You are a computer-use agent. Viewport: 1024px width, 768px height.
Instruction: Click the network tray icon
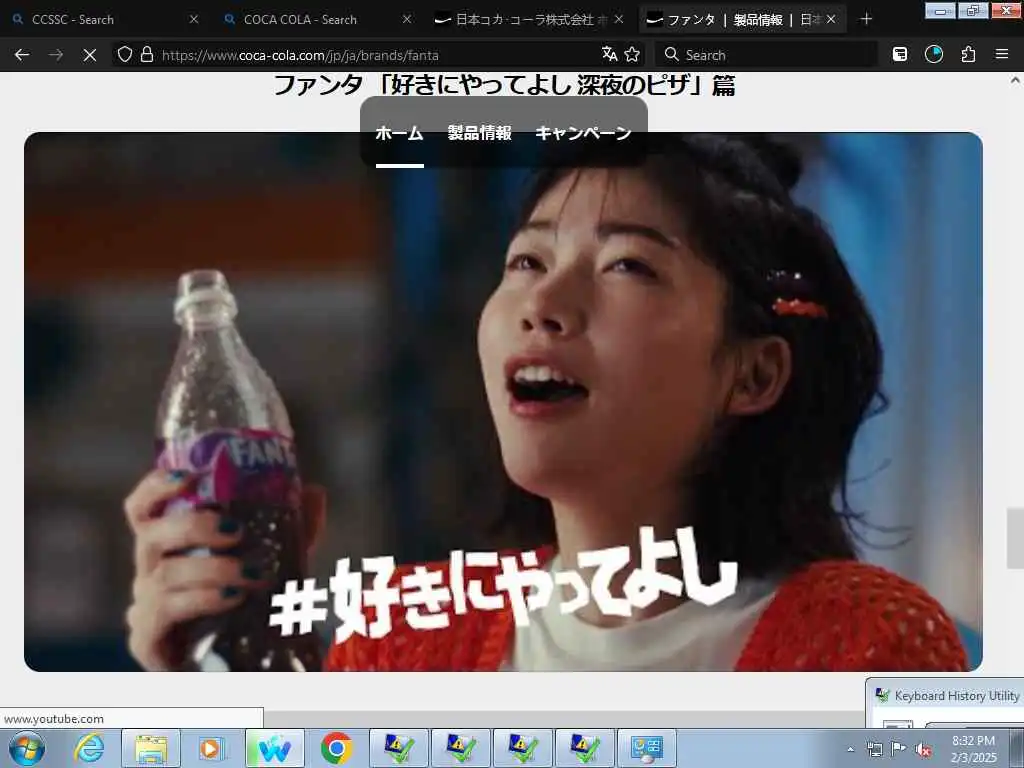point(874,749)
